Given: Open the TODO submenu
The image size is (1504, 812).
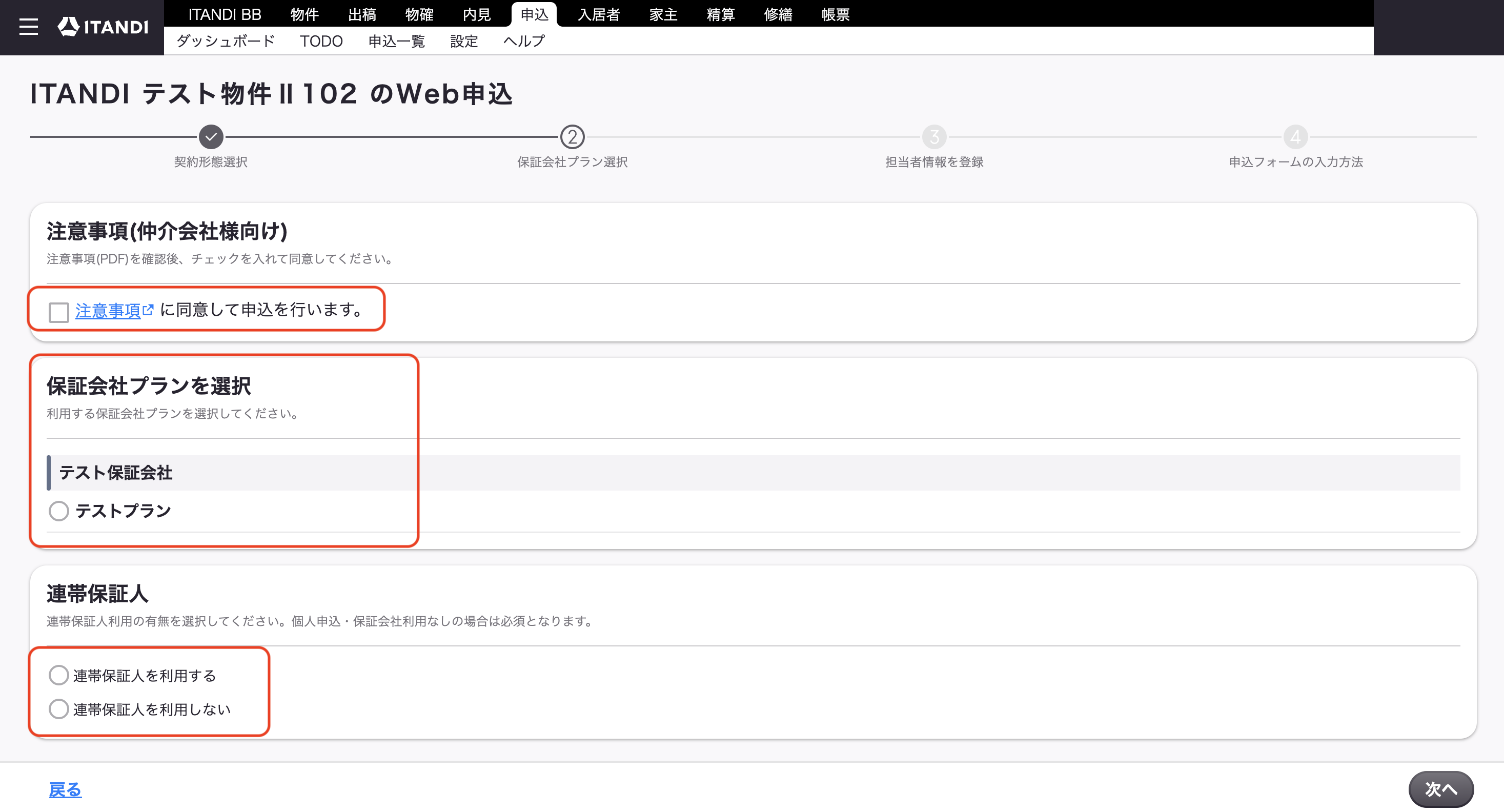Looking at the screenshot, I should (321, 41).
